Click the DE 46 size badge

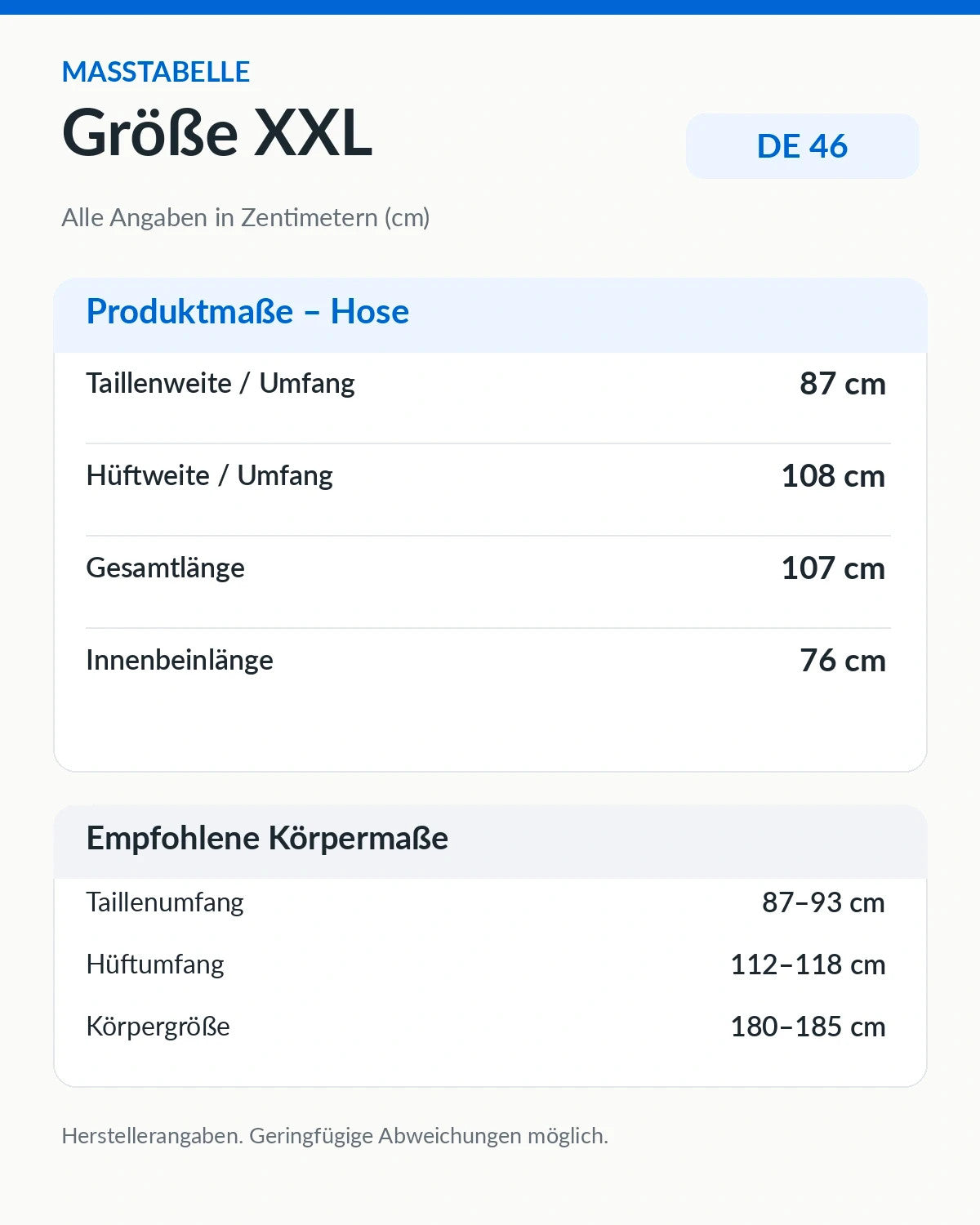click(802, 146)
